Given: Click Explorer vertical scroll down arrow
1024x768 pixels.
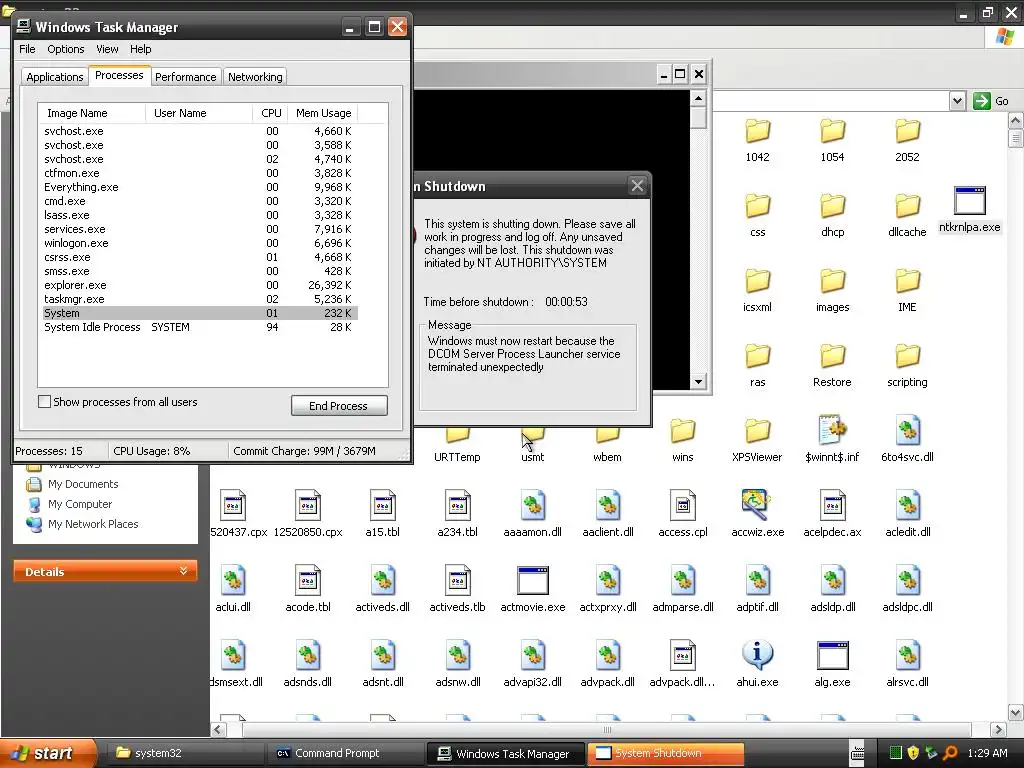Looking at the screenshot, I should (x=1016, y=712).
